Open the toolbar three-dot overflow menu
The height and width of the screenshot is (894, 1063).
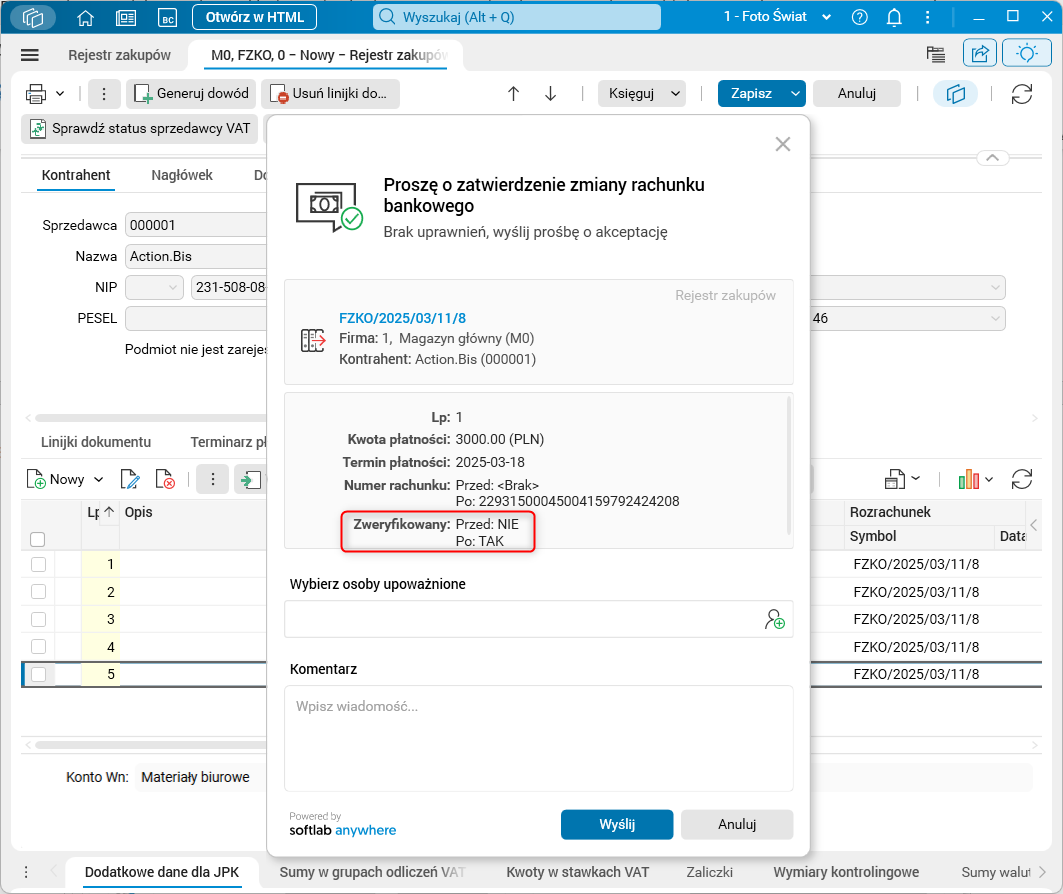[x=104, y=94]
